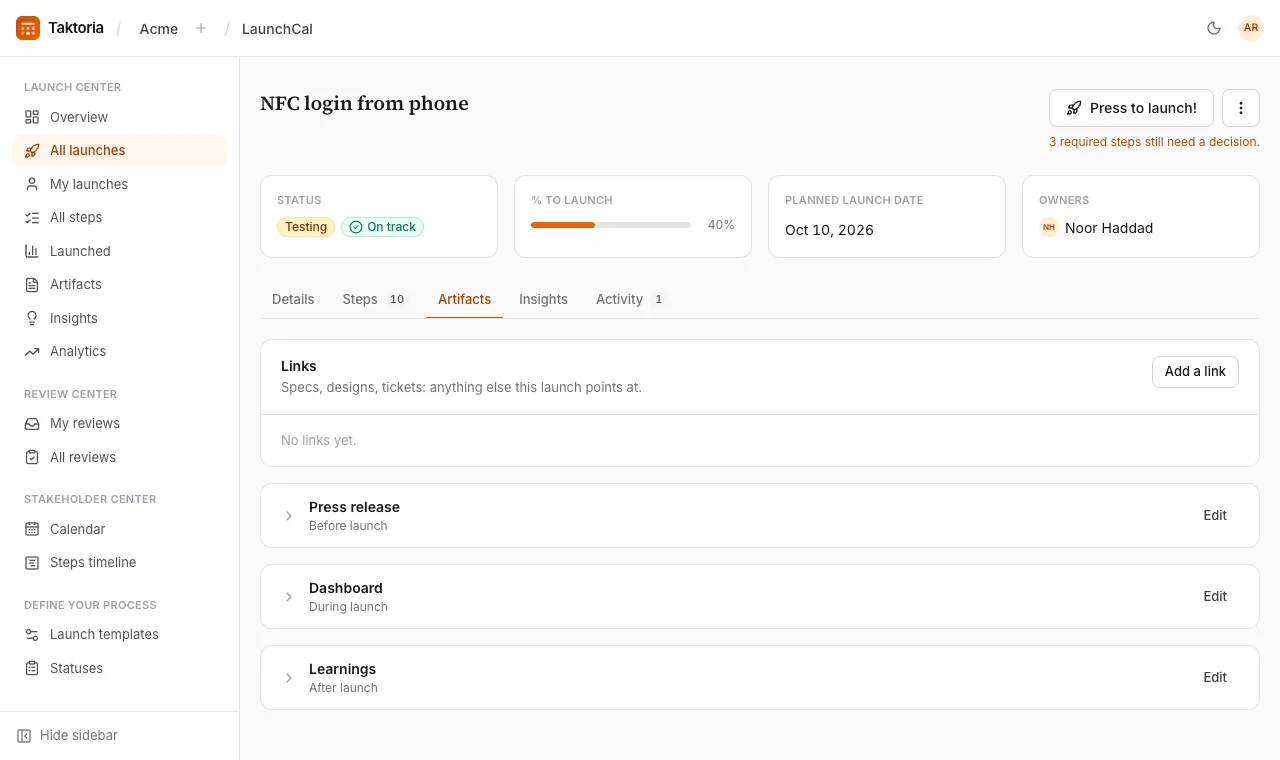Open the Insights tab
1280x760 pixels.
coord(543,299)
